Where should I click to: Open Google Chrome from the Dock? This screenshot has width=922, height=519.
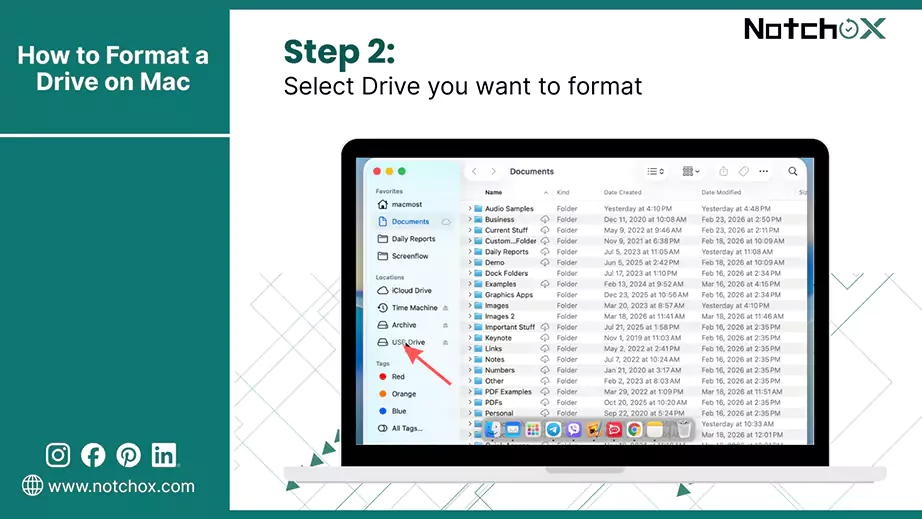pos(634,430)
